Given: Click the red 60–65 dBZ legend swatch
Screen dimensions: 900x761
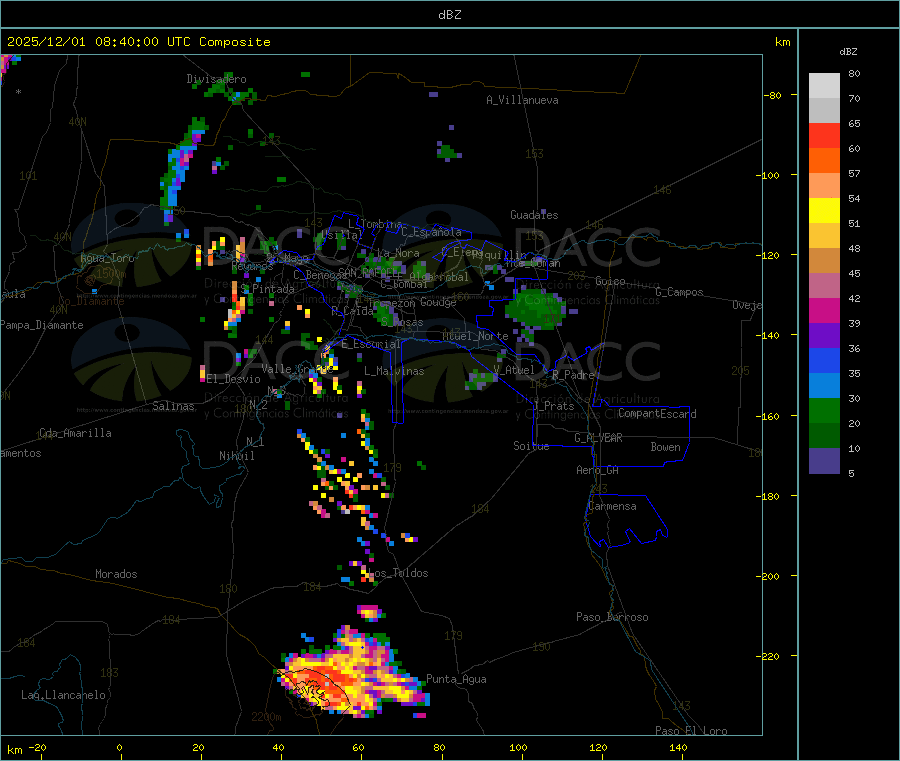Looking at the screenshot, I should [824, 135].
